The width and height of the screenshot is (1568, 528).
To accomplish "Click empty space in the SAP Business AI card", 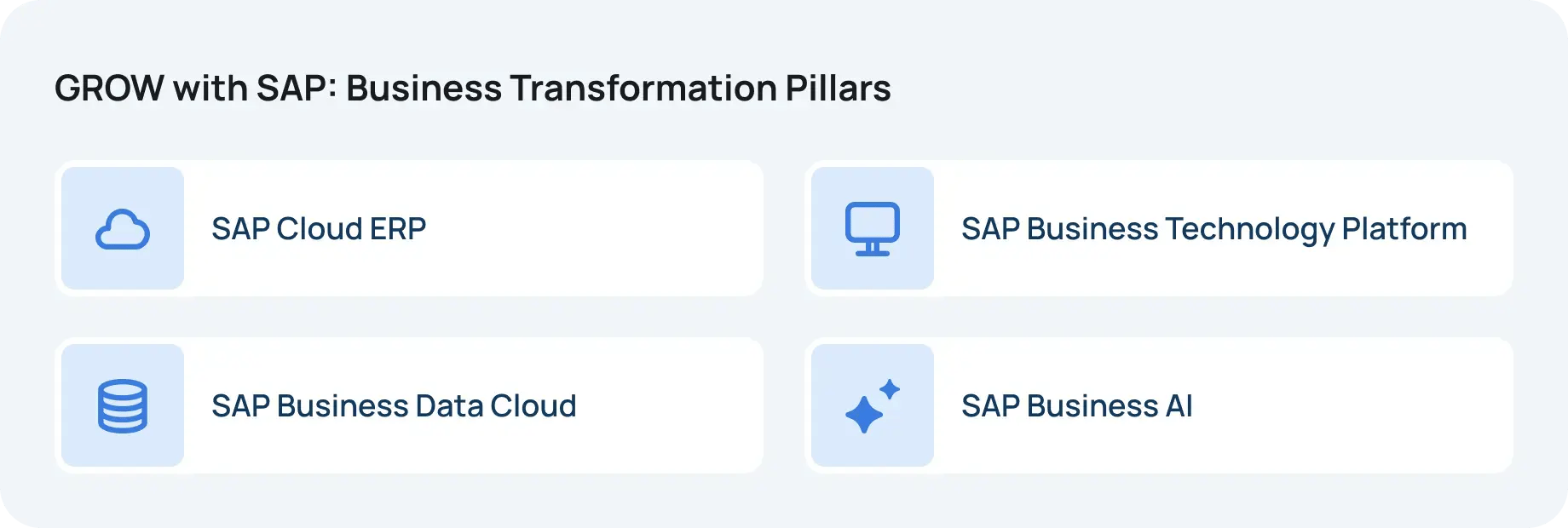I will (x=1355, y=406).
